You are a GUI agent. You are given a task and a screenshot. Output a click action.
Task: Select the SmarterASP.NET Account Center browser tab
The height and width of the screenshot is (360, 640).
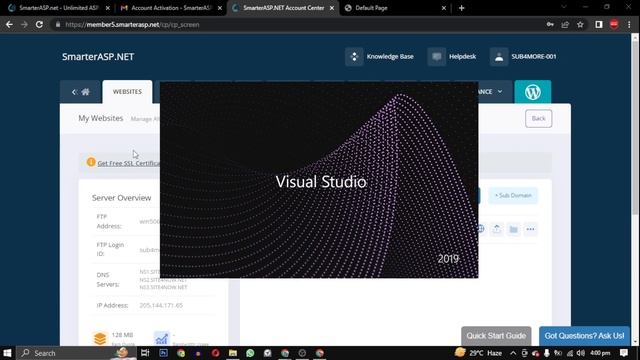(x=283, y=8)
